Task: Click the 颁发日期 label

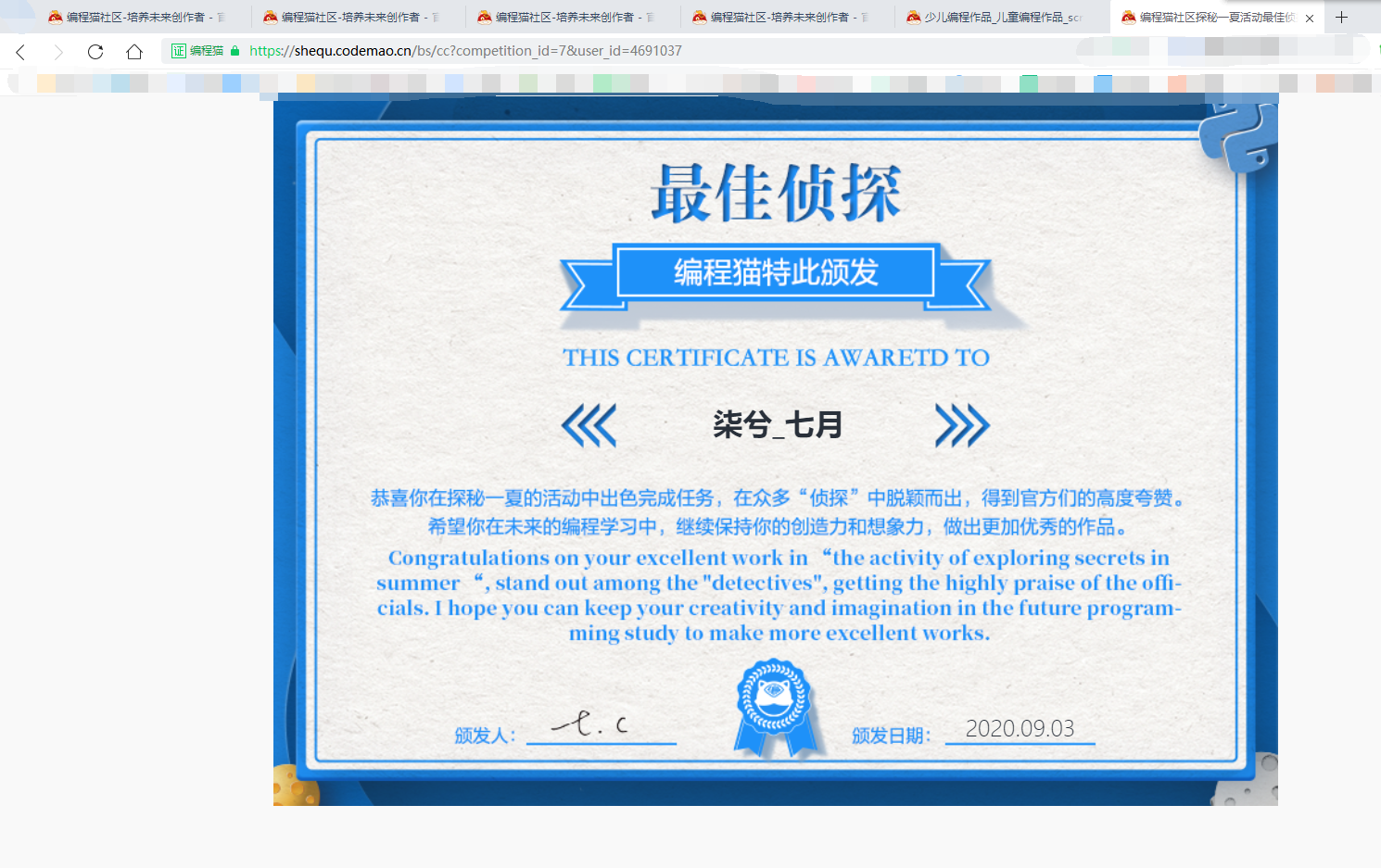Action: pyautogui.click(x=891, y=736)
